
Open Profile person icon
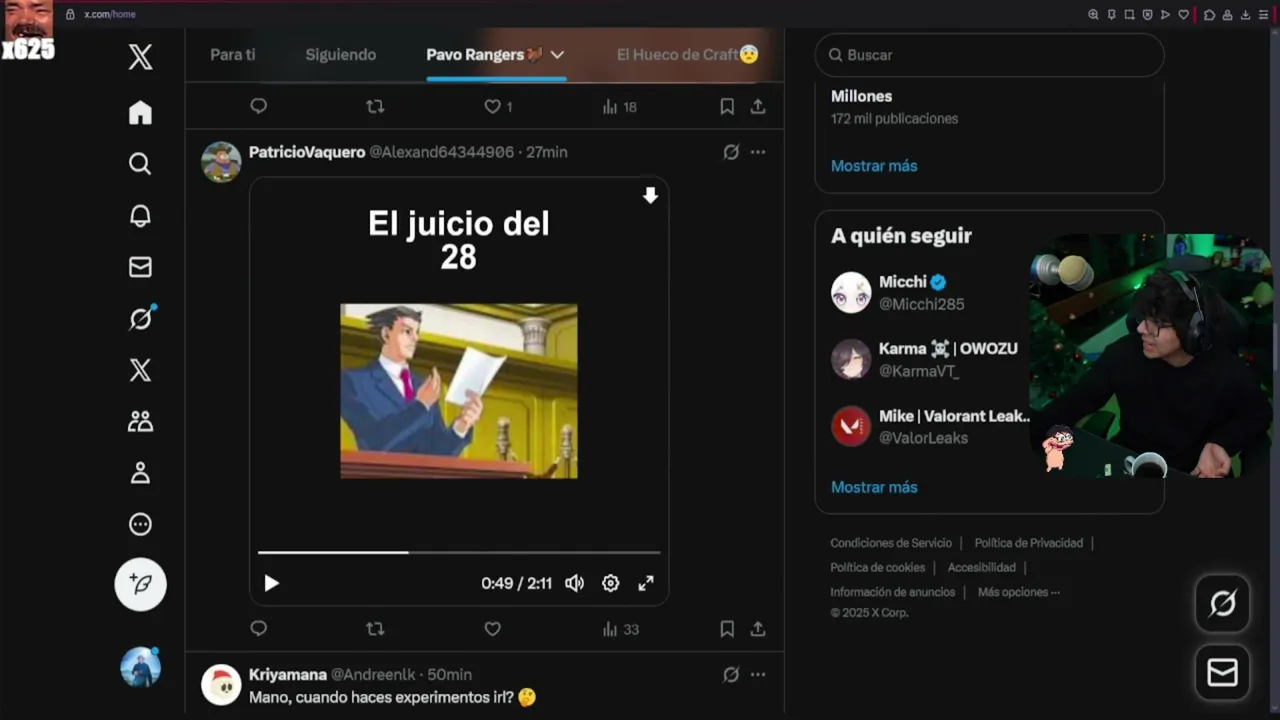140,473
